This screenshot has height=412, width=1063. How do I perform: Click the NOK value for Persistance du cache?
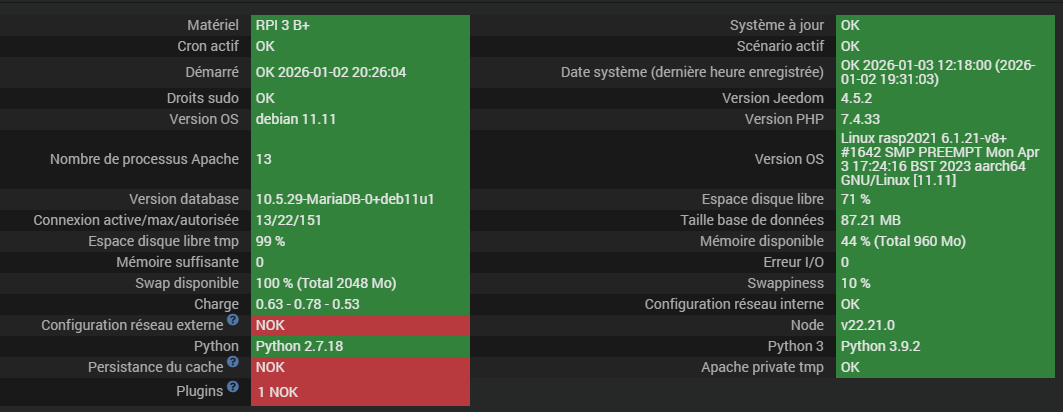click(270, 368)
